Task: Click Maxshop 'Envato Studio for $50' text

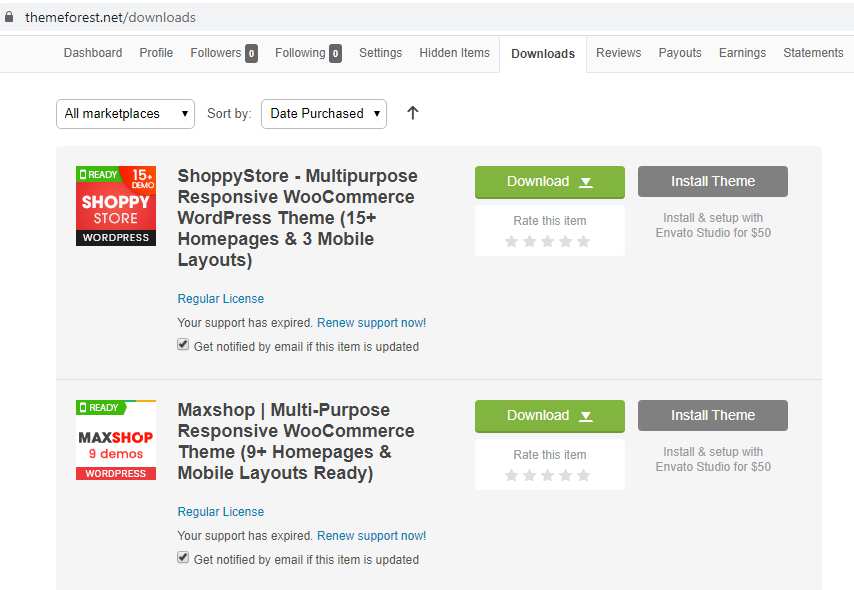Action: (x=713, y=467)
